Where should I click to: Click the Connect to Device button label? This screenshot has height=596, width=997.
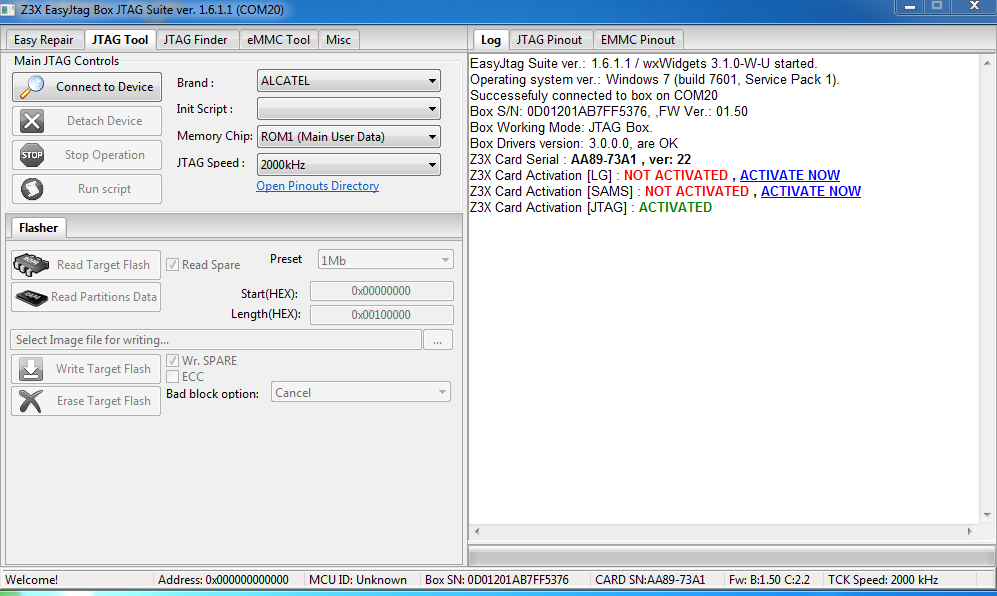click(104, 87)
